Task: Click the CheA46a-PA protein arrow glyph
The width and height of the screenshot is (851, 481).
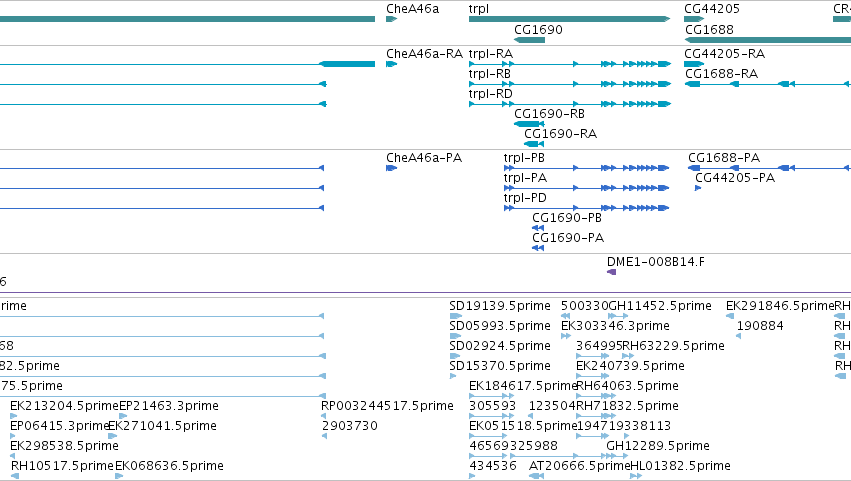Action: tap(391, 168)
